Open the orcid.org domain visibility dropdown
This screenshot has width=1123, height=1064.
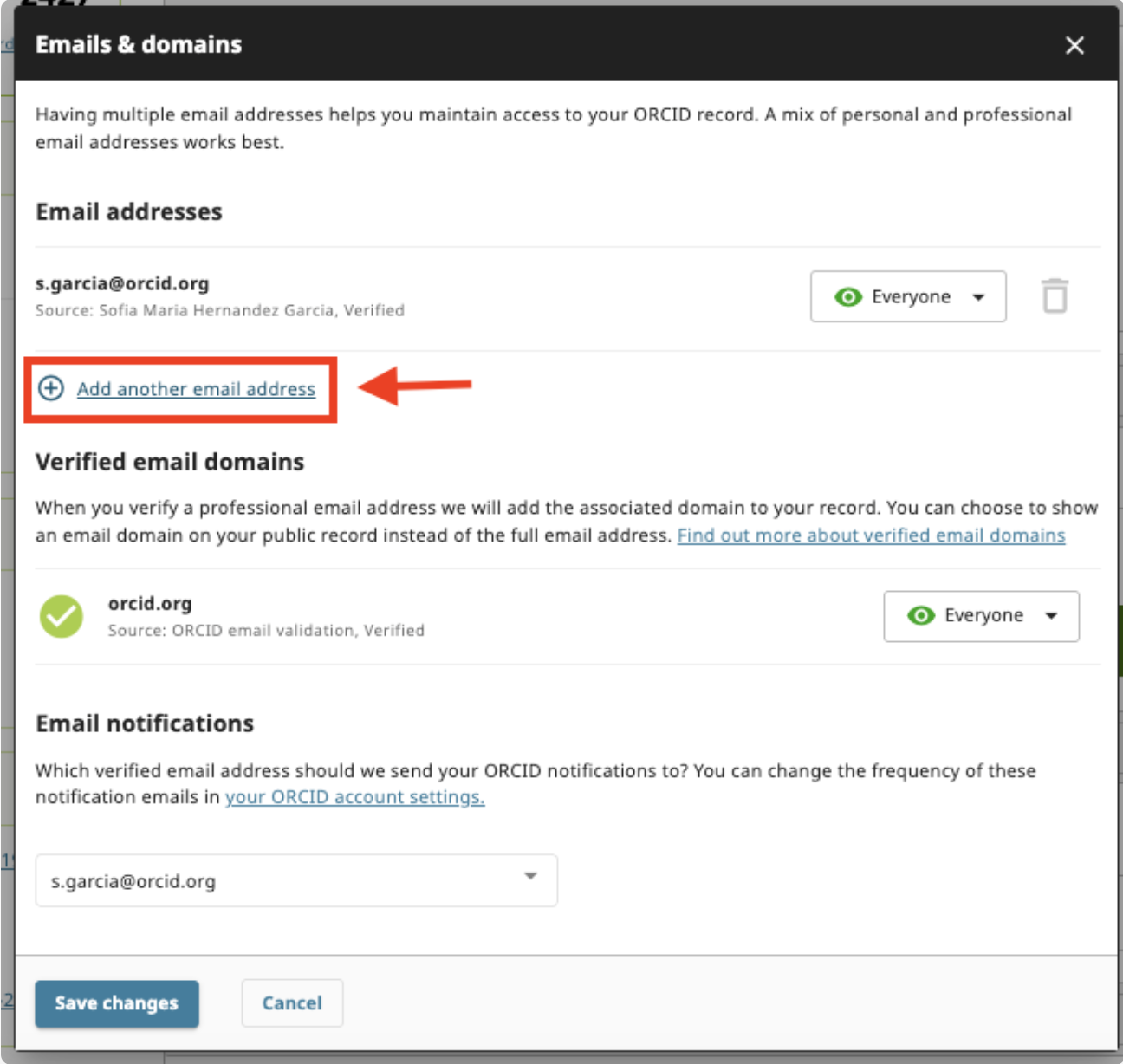pos(981,616)
